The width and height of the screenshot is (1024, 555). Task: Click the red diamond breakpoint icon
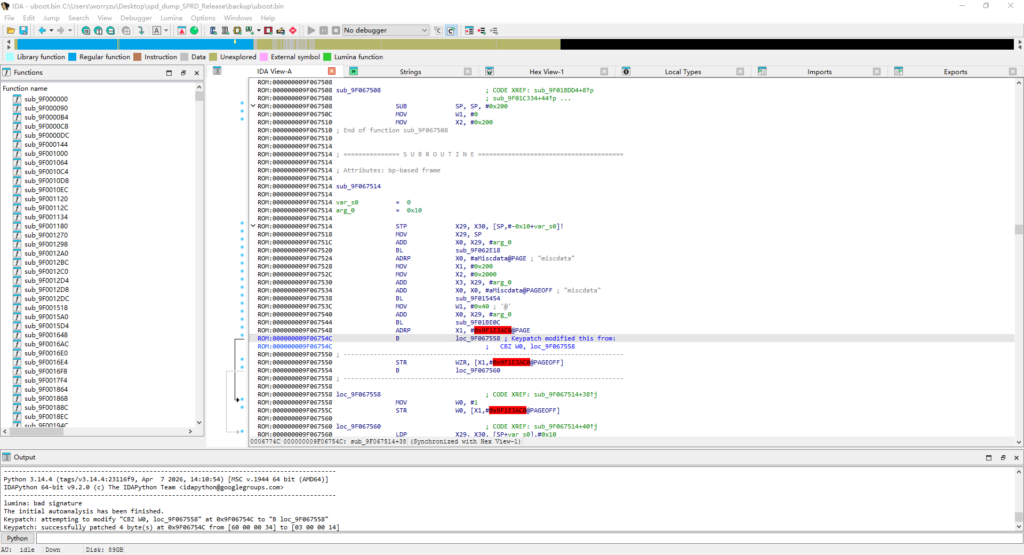[293, 31]
